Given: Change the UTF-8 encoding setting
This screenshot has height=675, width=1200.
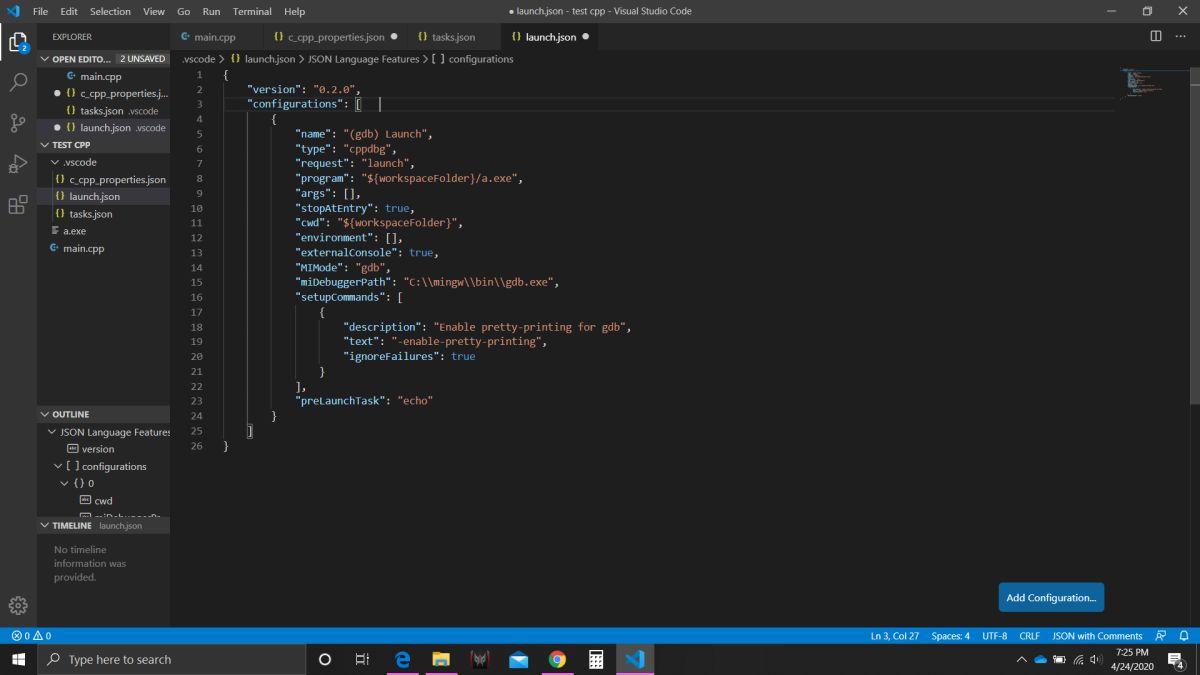Looking at the screenshot, I should (995, 636).
